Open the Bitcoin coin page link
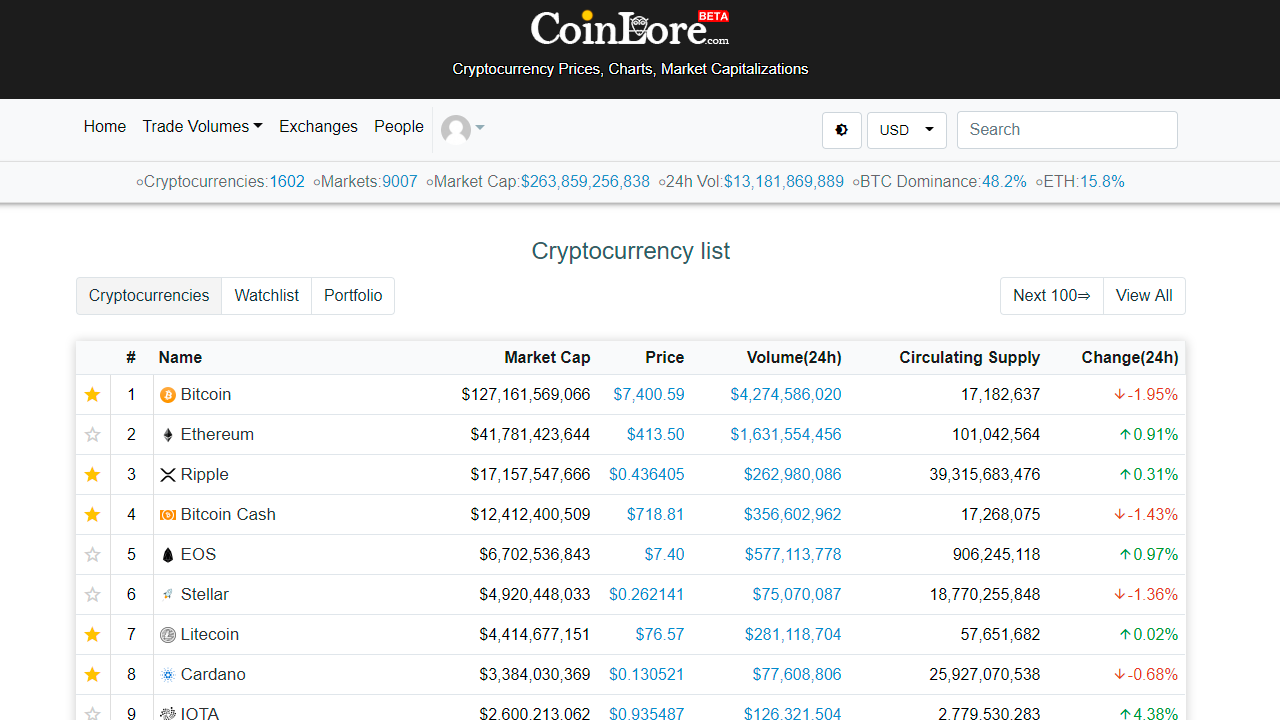The image size is (1280, 720). click(206, 395)
